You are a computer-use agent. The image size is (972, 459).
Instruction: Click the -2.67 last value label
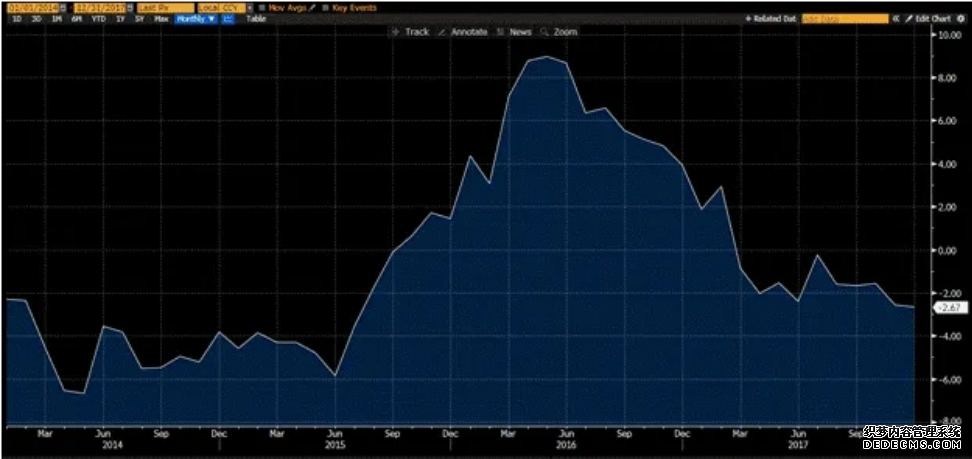951,307
